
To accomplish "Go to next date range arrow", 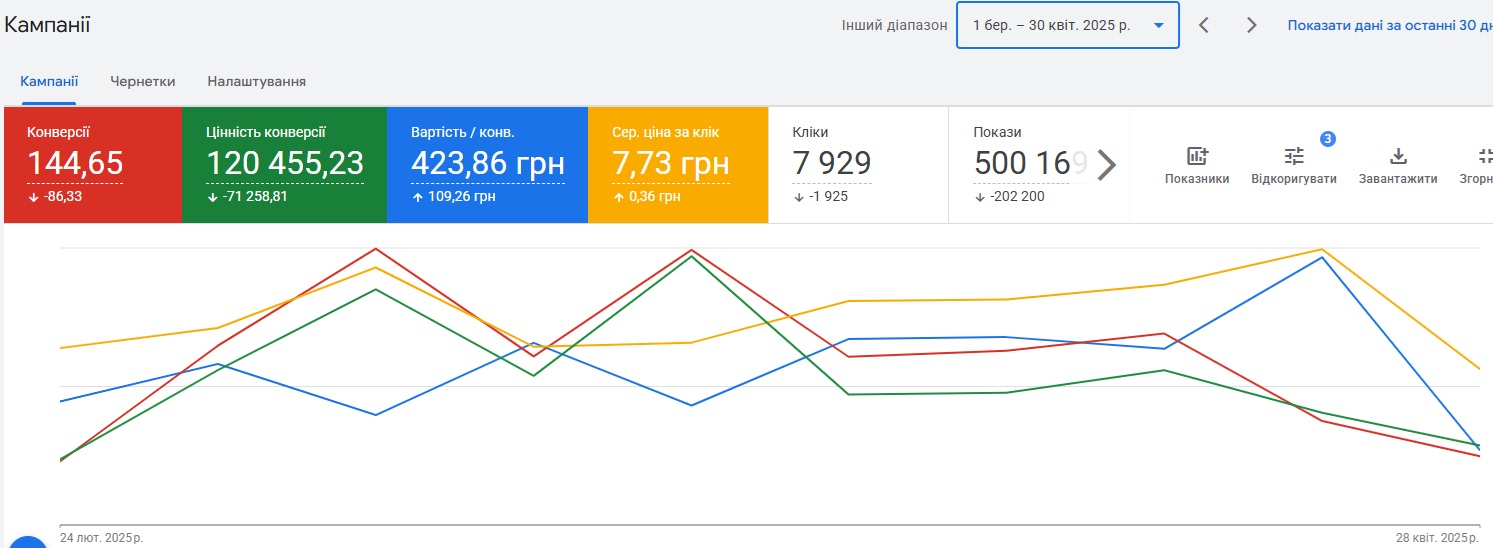I will 1251,25.
